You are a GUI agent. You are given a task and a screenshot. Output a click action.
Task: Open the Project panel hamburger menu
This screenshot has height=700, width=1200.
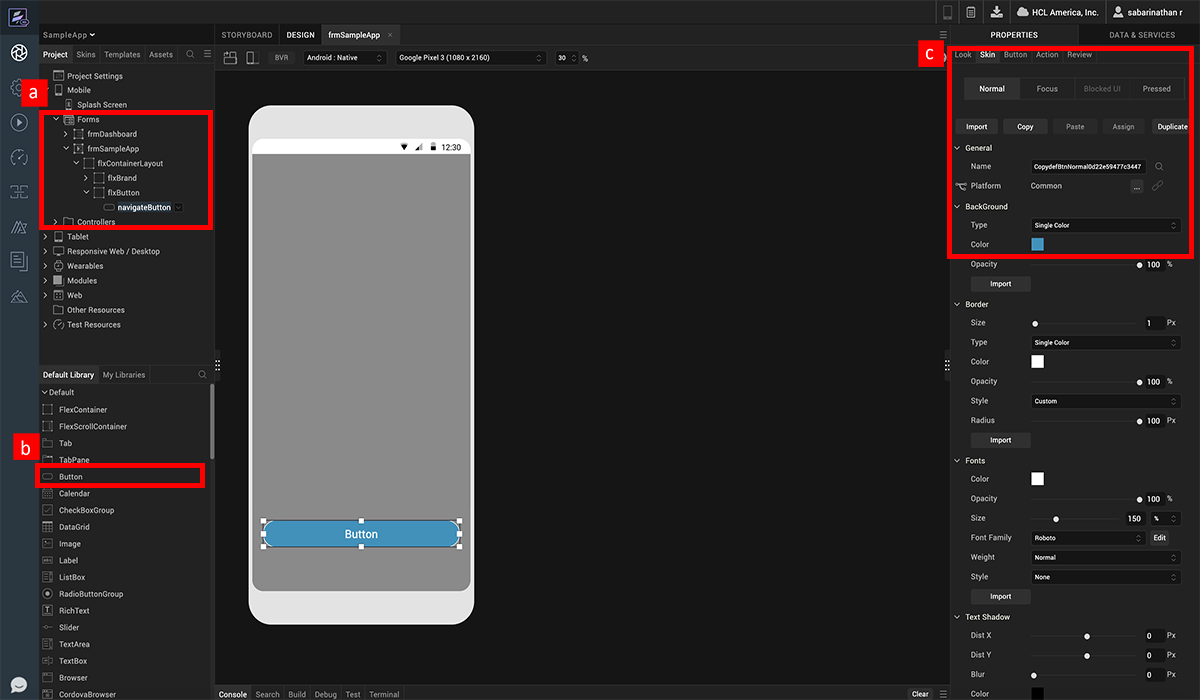[207, 54]
